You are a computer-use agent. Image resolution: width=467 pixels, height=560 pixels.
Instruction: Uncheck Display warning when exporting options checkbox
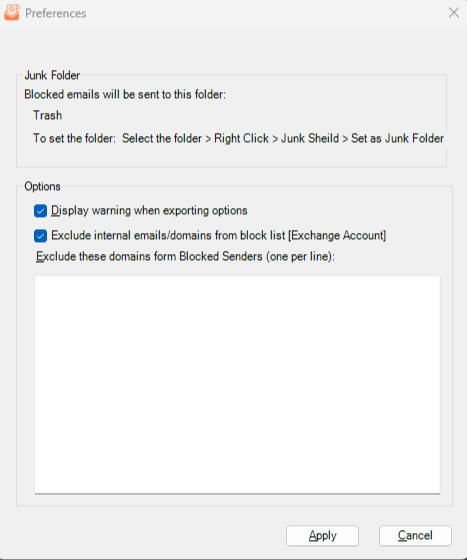click(x=40, y=211)
